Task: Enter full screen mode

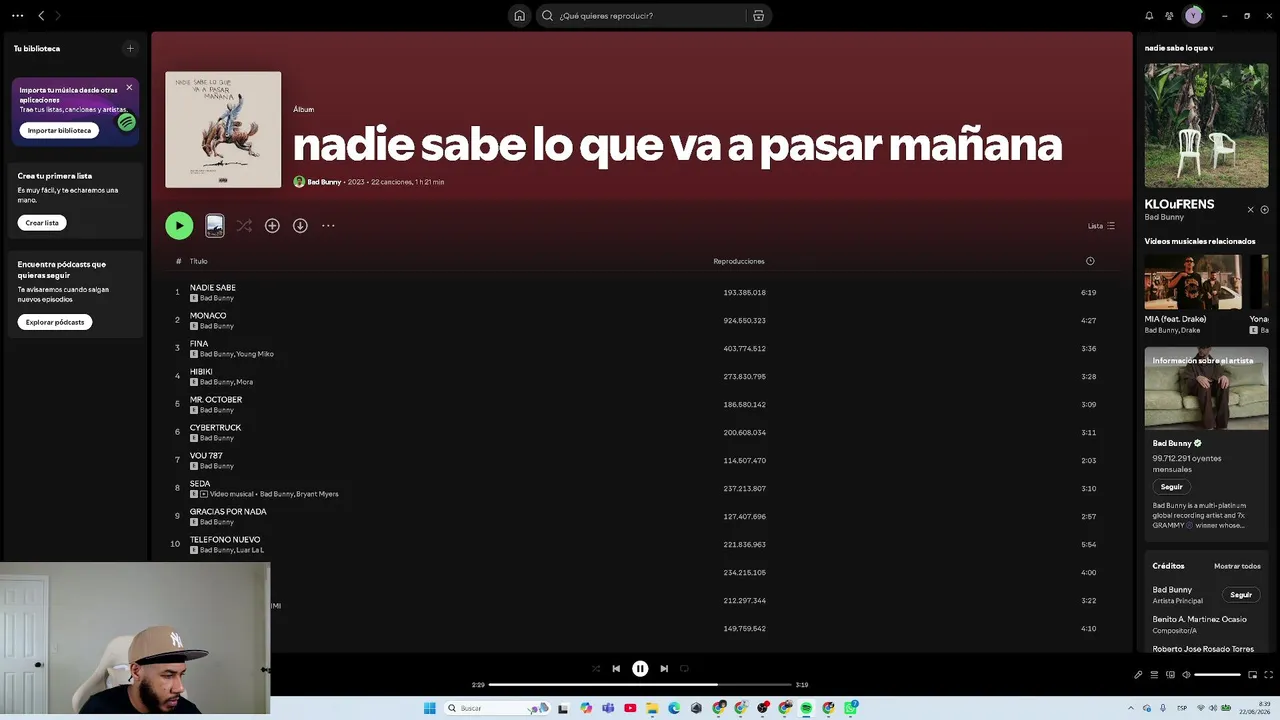Action: 1268,675
